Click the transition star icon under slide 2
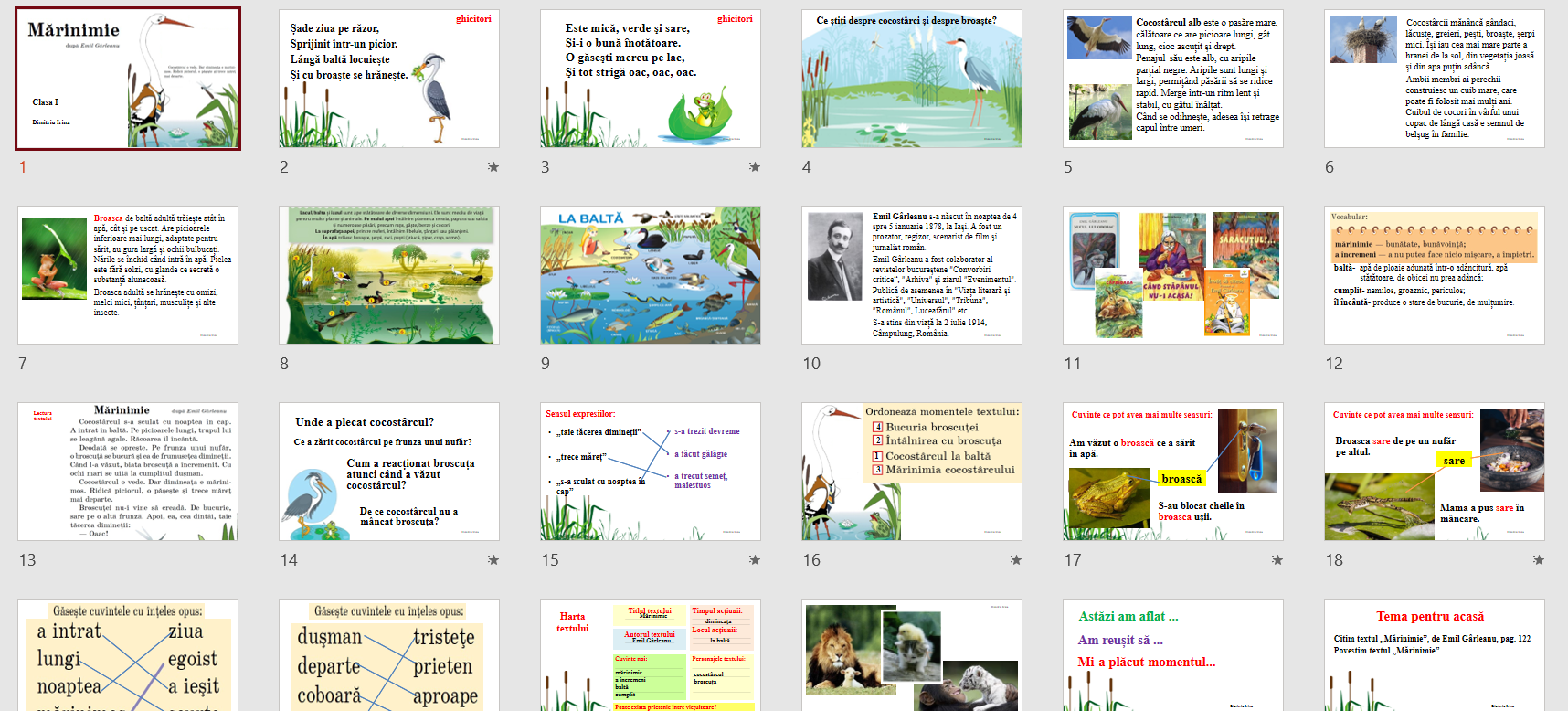This screenshot has height=711, width=1568. [493, 167]
